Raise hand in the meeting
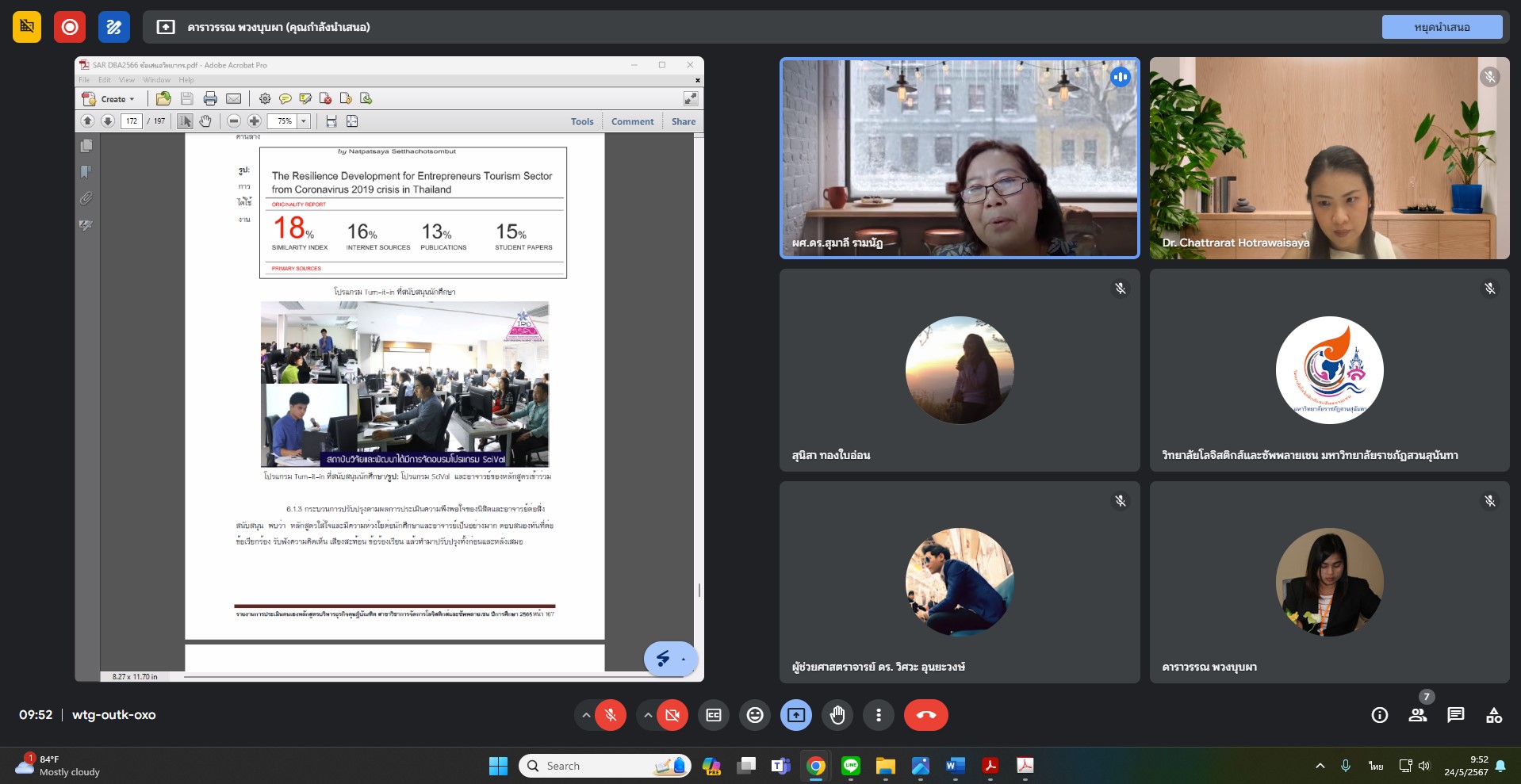Viewport: 1521px width, 784px height. 837,715
